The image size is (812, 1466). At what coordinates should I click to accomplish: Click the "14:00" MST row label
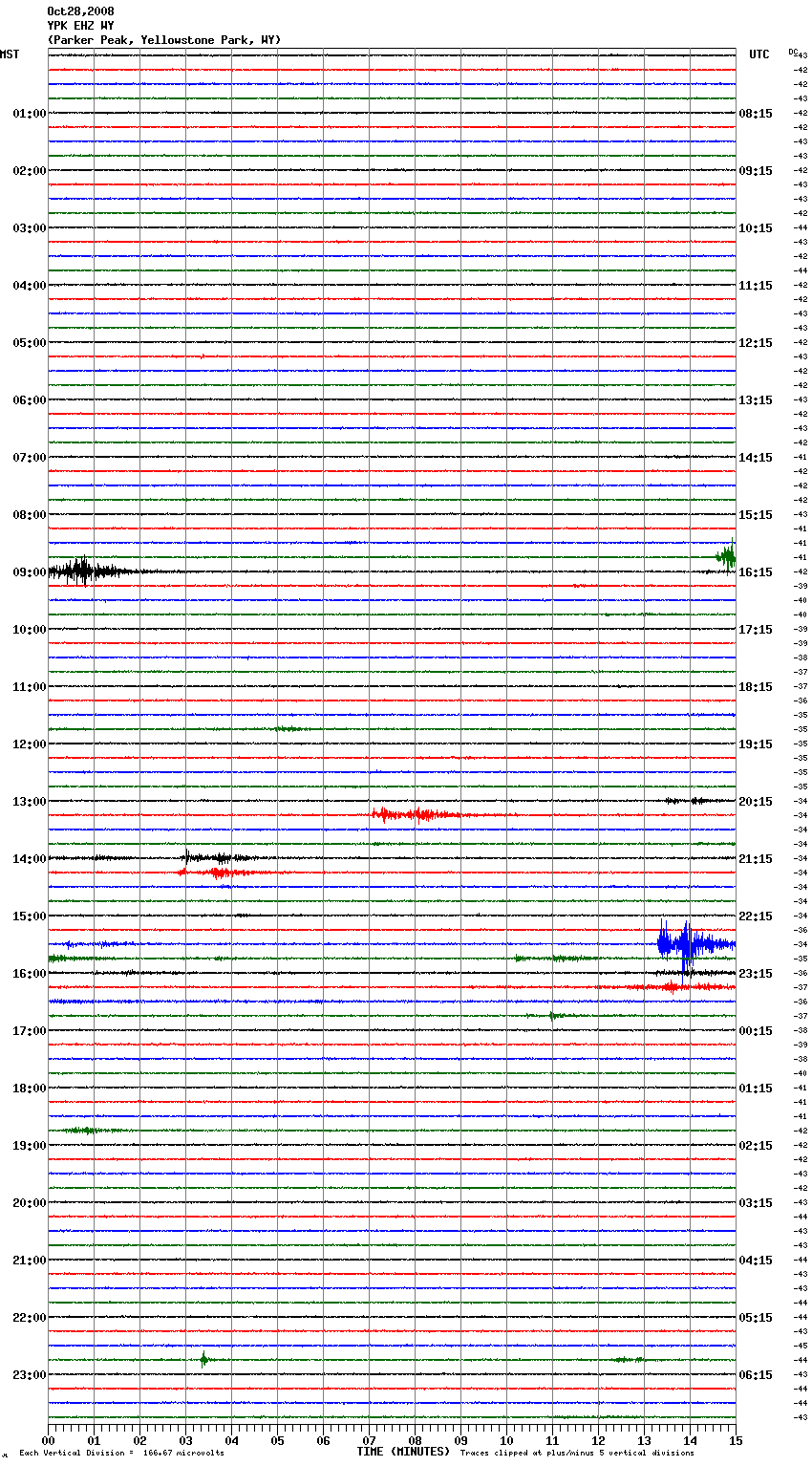pos(30,859)
